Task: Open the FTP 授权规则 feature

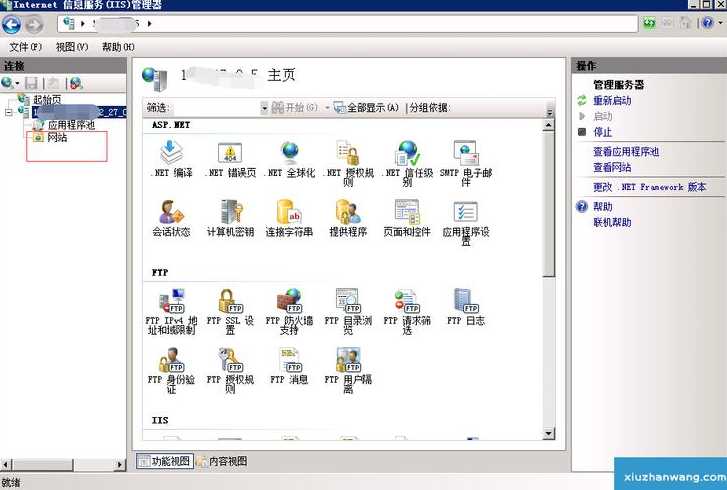Action: (230, 370)
